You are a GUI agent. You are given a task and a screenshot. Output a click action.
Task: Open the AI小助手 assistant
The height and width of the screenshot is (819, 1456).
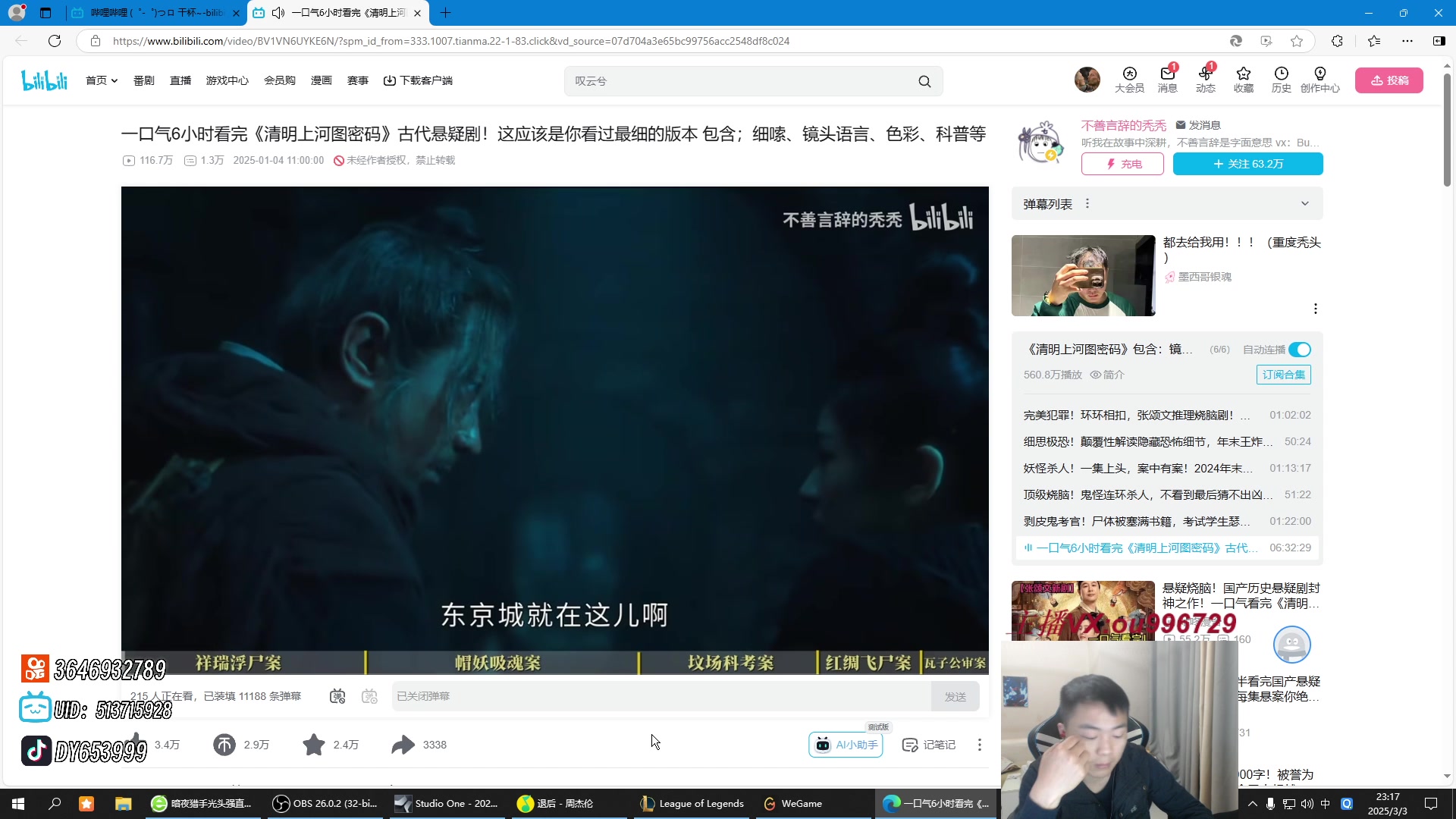(x=846, y=745)
